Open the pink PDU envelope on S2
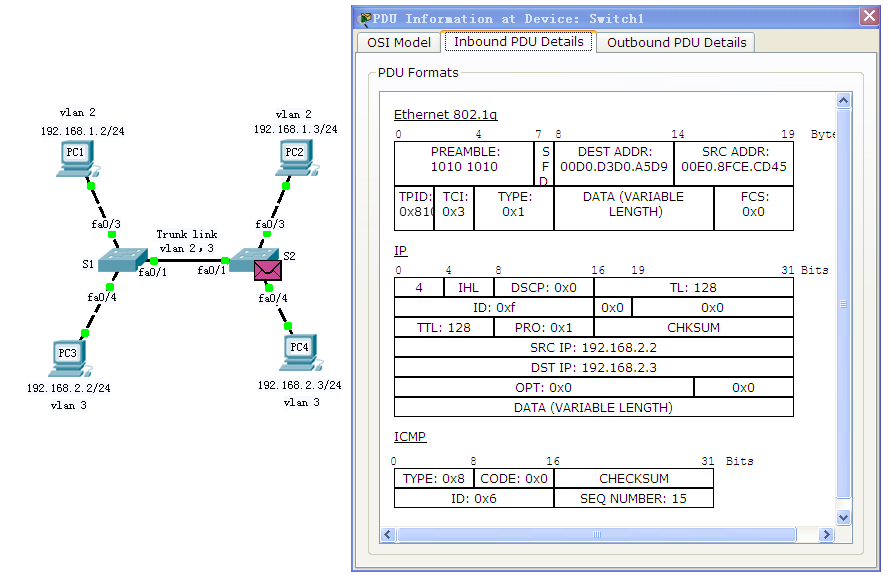The image size is (889, 575). pyautogui.click(x=268, y=270)
